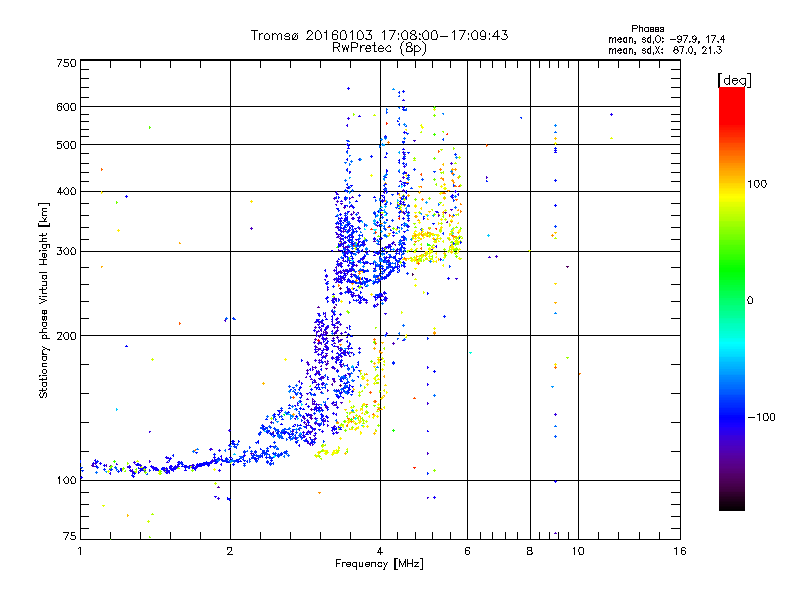Click the x-axis tick label '8'

(530, 551)
